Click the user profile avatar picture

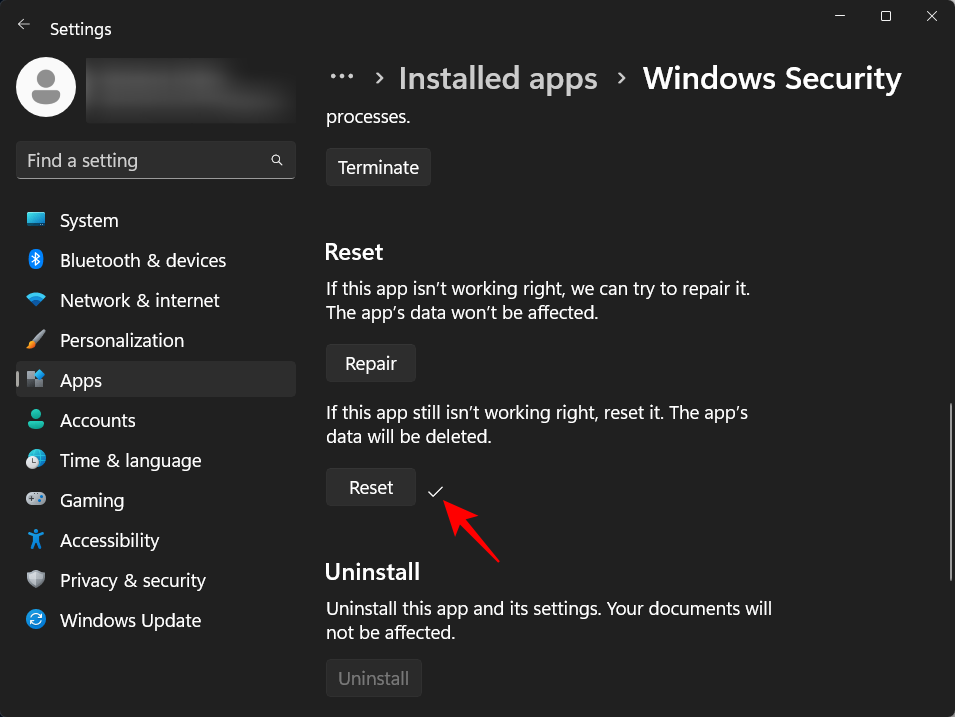click(x=45, y=87)
